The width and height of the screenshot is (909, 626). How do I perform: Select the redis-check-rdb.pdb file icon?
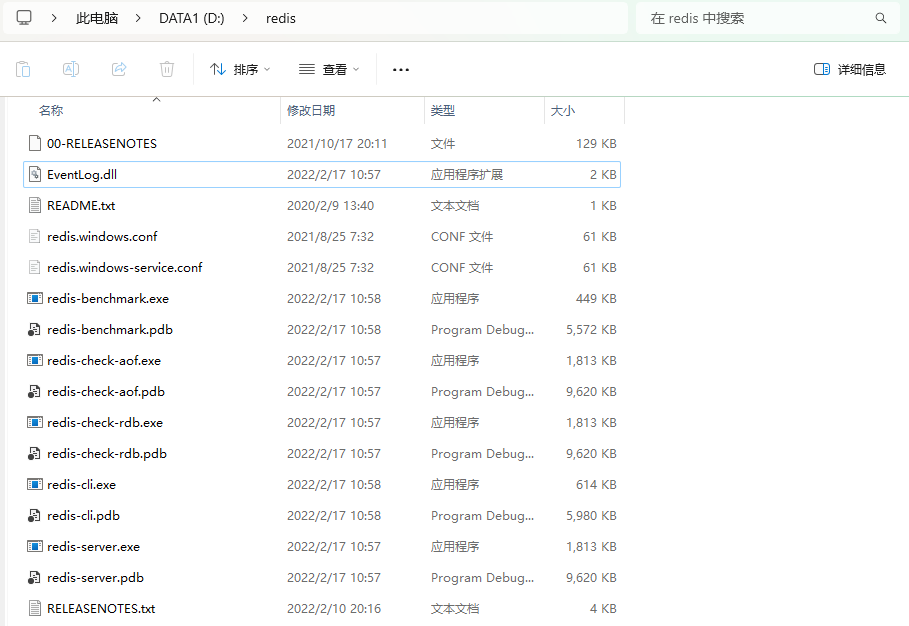click(35, 453)
